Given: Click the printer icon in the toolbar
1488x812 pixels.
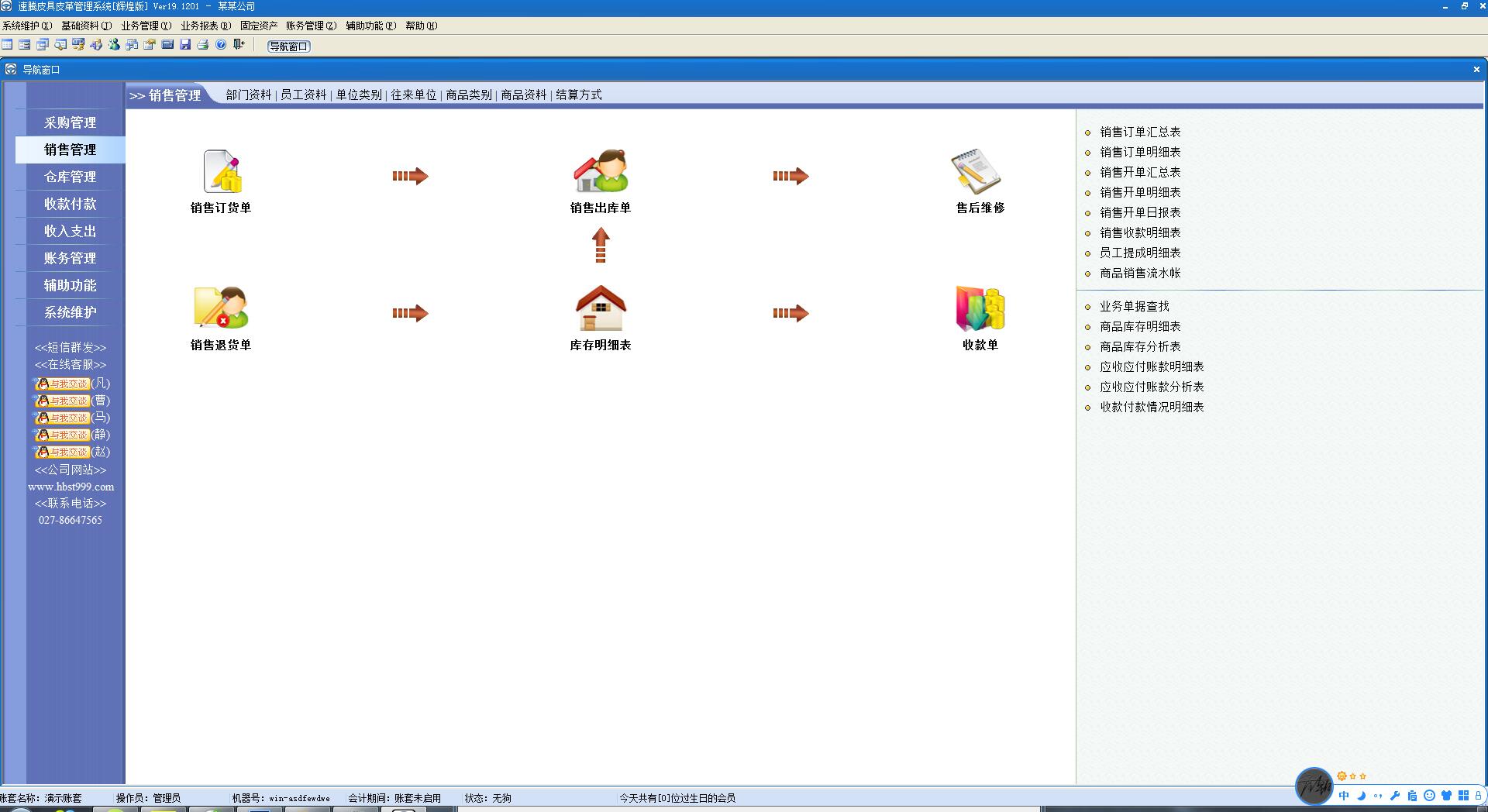Looking at the screenshot, I should coord(203,45).
